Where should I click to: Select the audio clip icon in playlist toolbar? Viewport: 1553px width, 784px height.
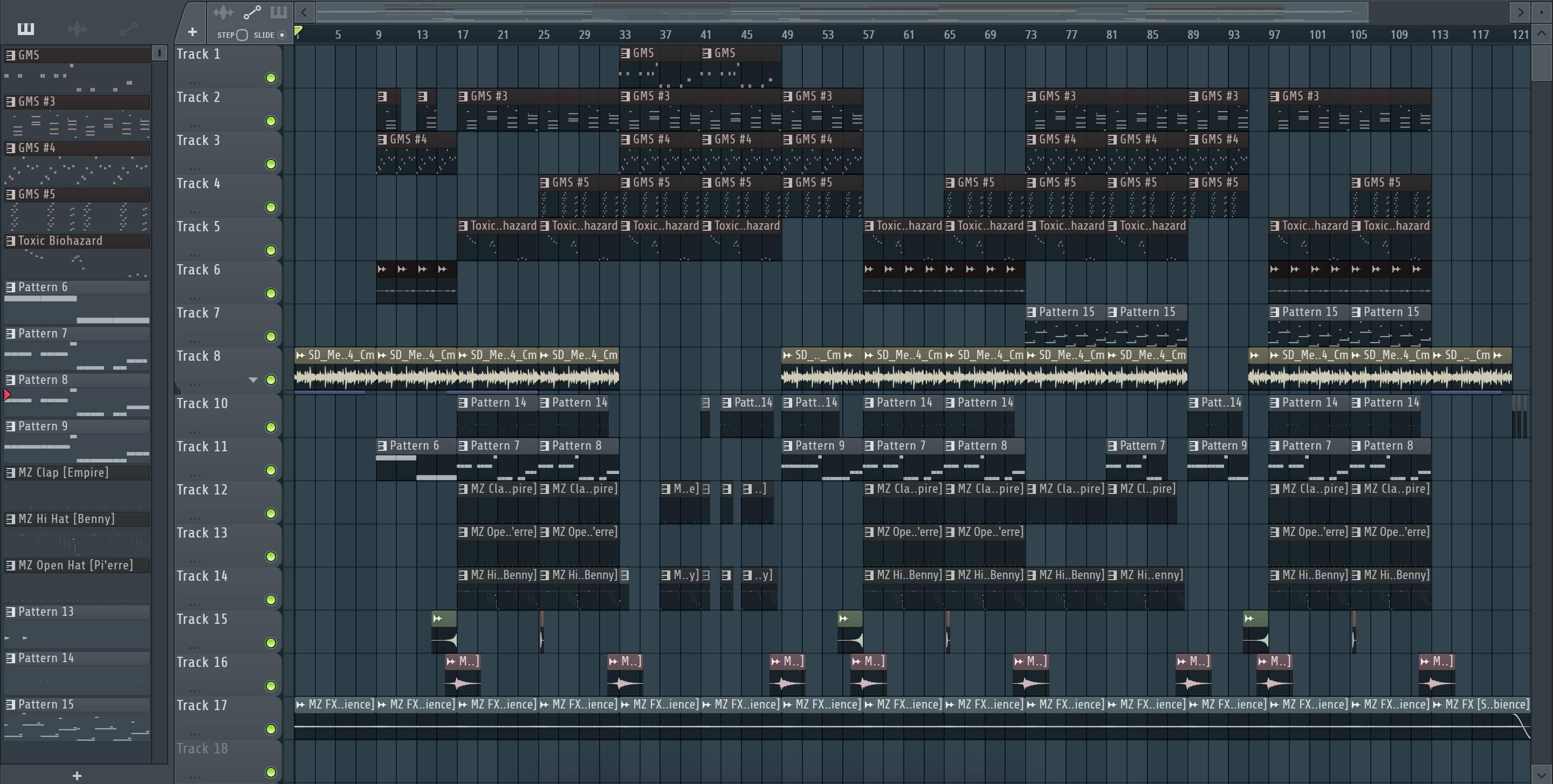coord(223,12)
